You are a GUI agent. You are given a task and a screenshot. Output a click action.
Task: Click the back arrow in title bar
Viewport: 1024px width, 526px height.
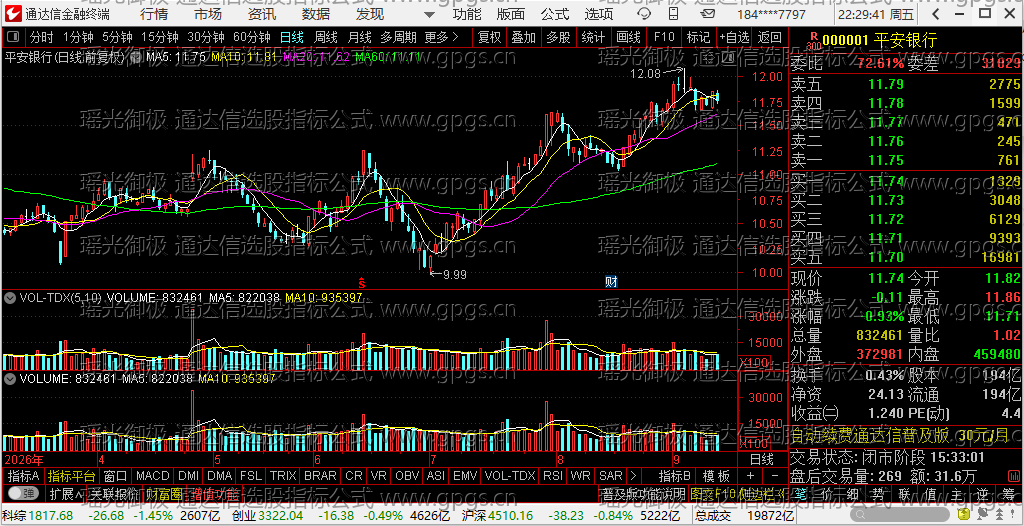pos(936,14)
